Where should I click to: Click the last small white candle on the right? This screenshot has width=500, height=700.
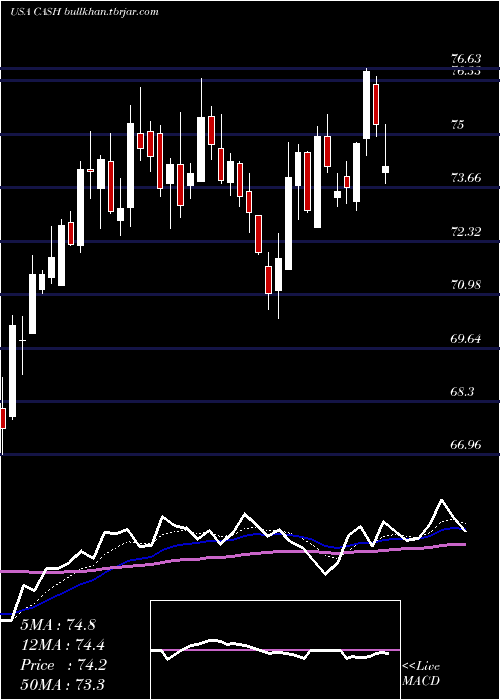tap(385, 169)
